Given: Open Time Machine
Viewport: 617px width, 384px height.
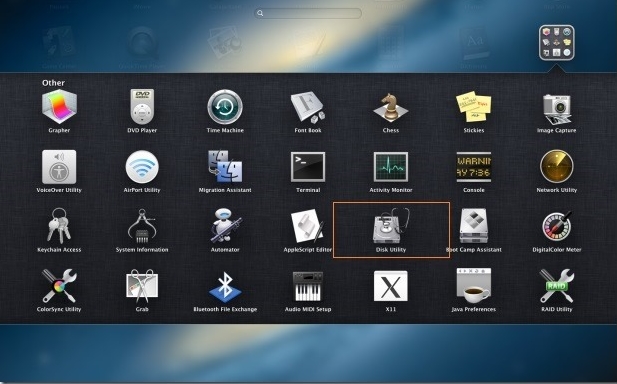Looking at the screenshot, I should 225,107.
